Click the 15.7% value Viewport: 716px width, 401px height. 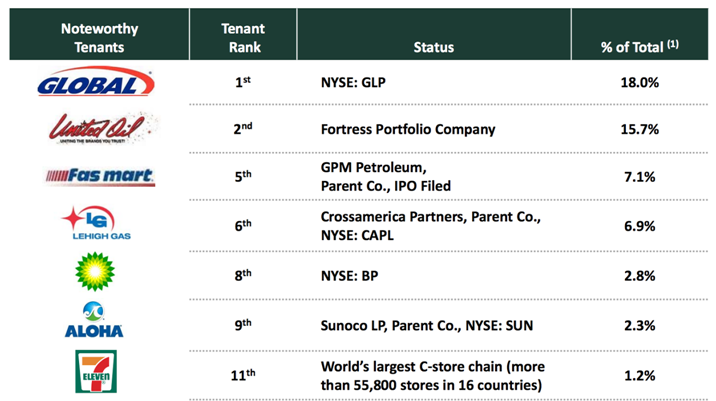pos(639,129)
